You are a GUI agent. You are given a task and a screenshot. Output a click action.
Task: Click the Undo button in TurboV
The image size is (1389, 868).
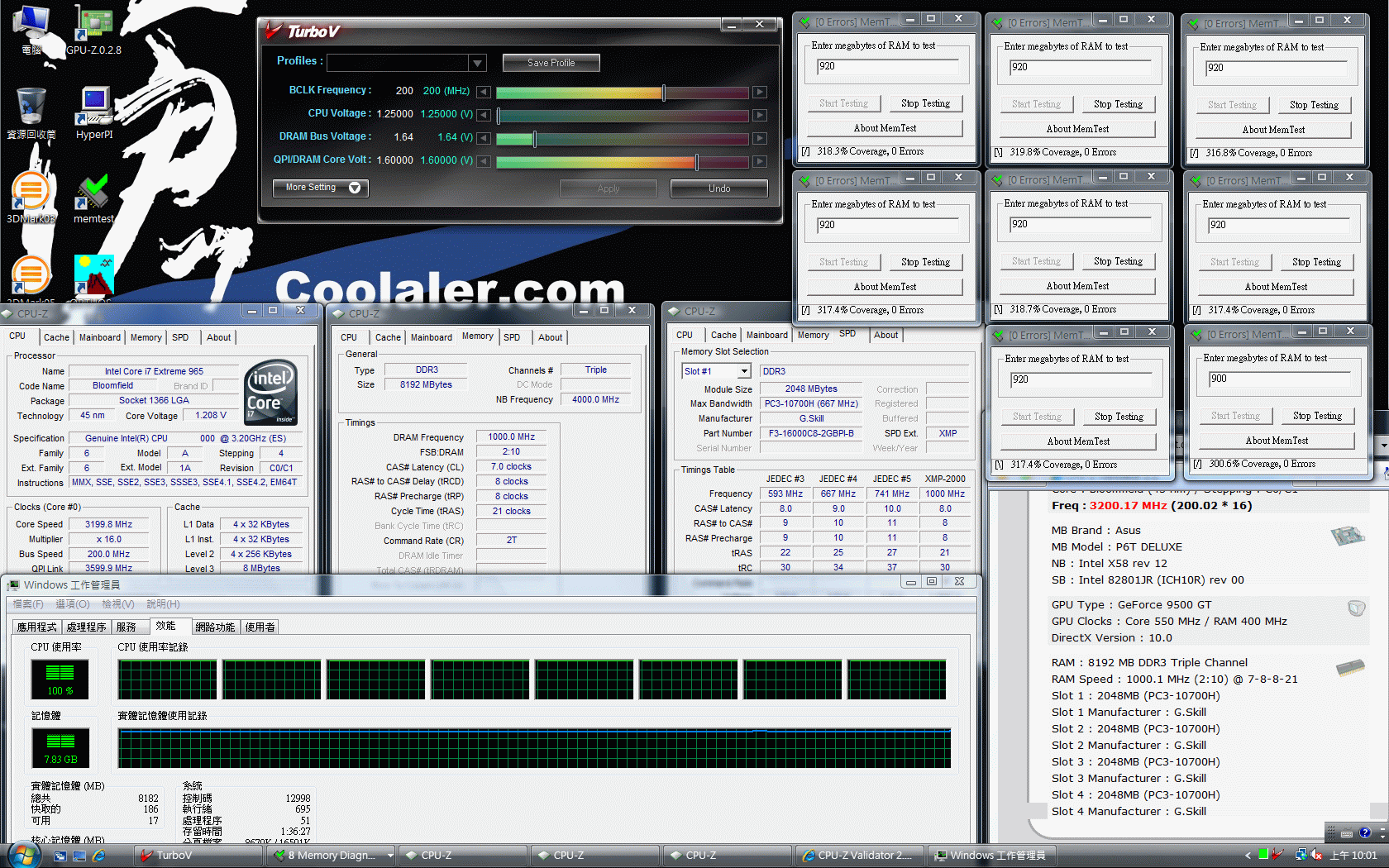click(719, 188)
